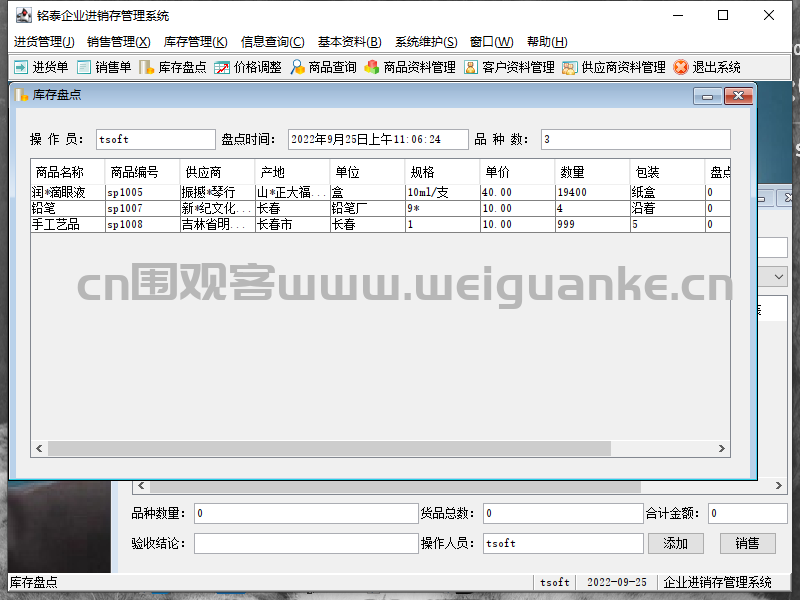Image resolution: width=800 pixels, height=600 pixels.
Task: Click the 操作人员 field in background window
Action: 563,543
